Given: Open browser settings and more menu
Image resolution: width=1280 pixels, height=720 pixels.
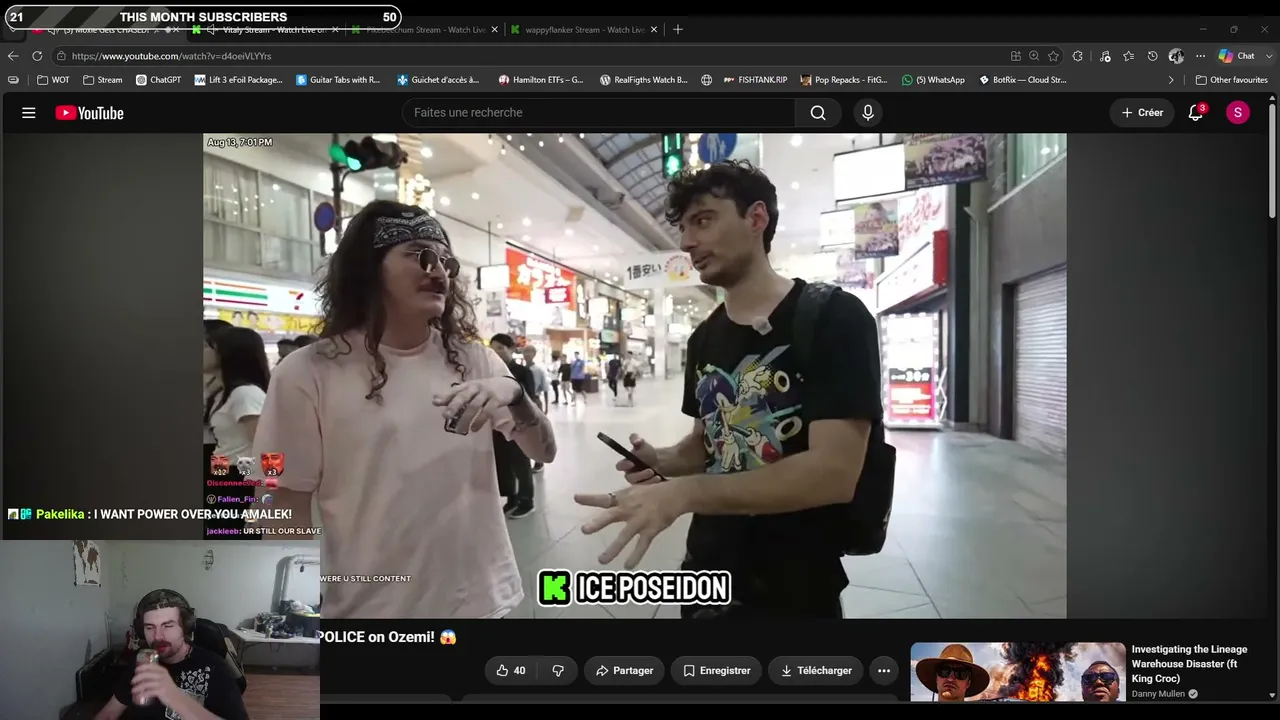Looking at the screenshot, I should tap(1200, 56).
